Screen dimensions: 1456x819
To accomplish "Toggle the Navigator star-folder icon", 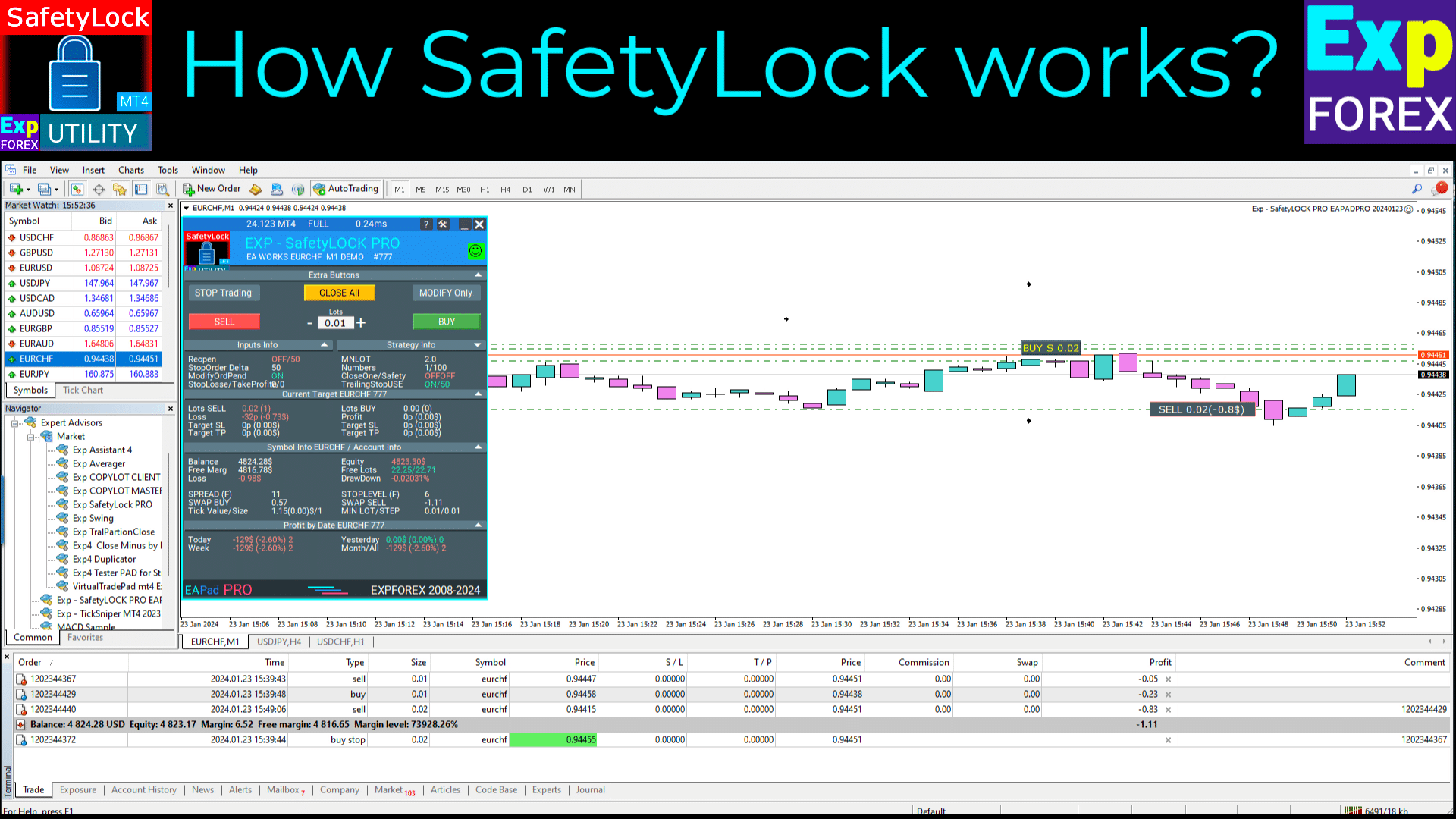I will (x=120, y=189).
